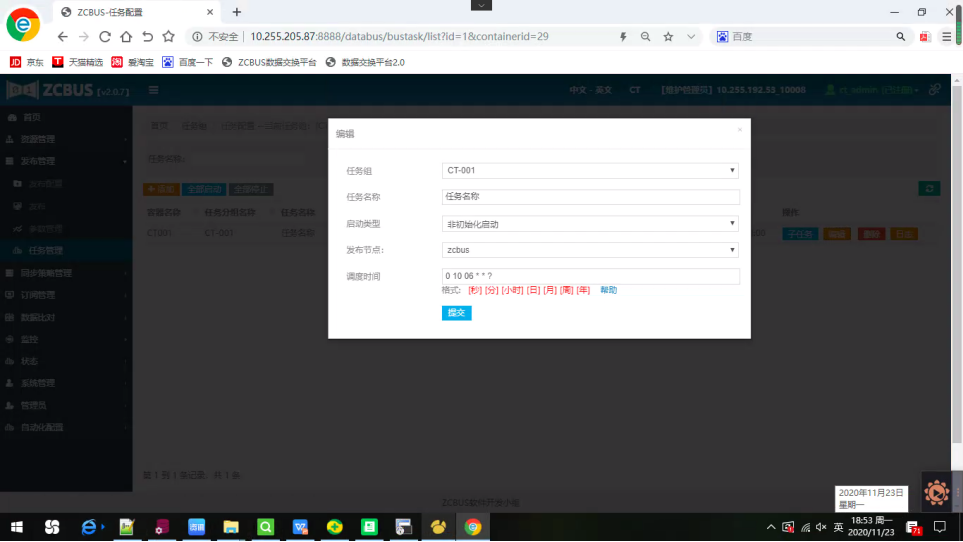Click the browser back arrow

tap(62, 37)
